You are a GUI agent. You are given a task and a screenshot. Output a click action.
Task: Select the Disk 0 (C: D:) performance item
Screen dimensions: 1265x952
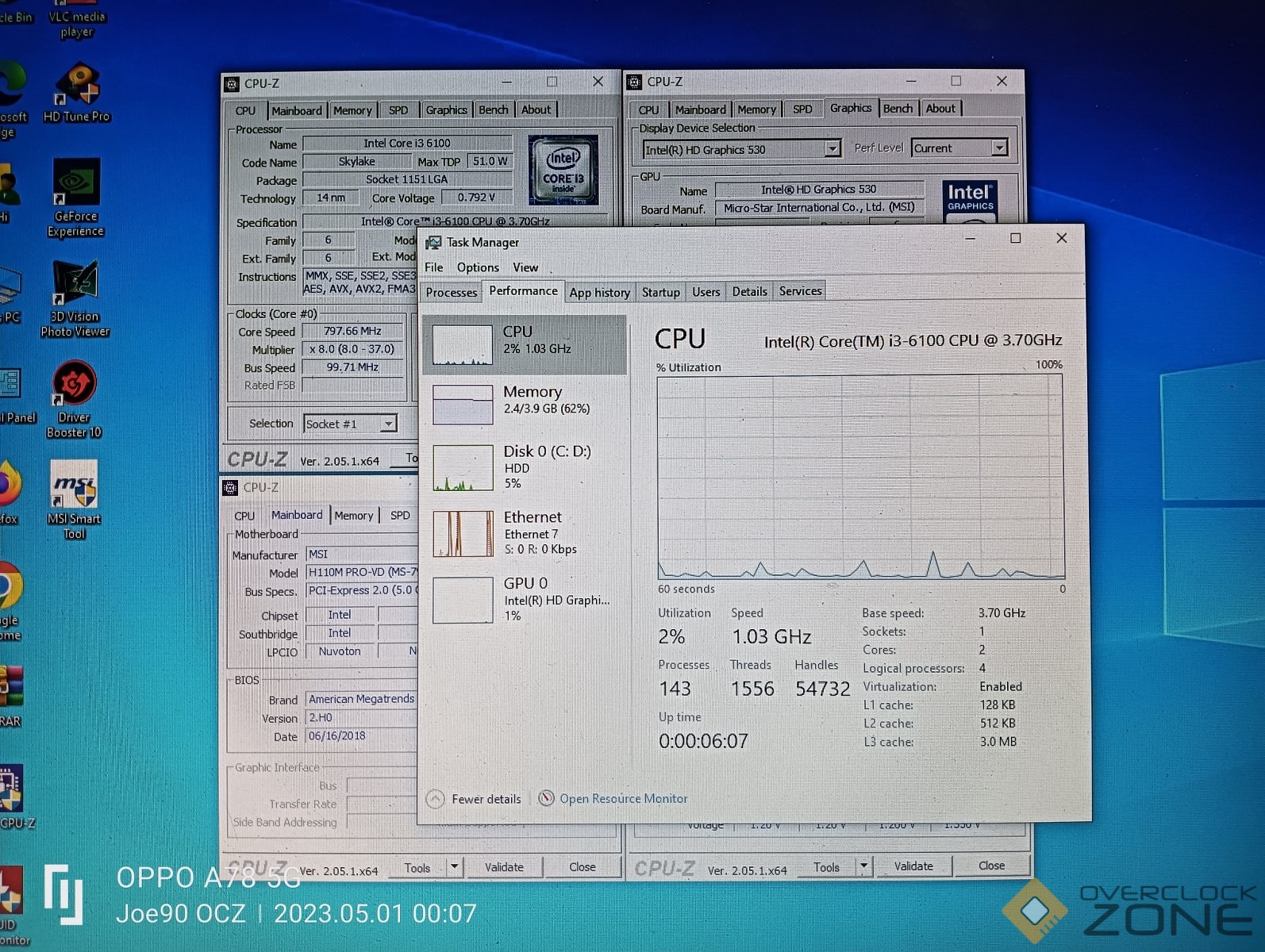click(524, 467)
